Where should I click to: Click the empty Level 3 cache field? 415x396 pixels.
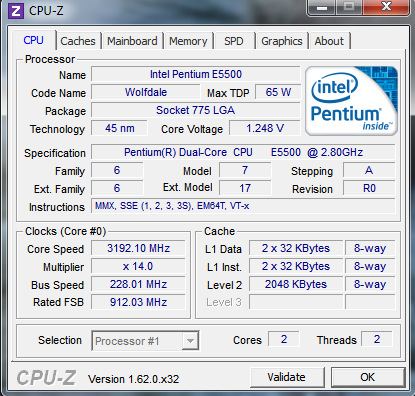[x=296, y=302]
